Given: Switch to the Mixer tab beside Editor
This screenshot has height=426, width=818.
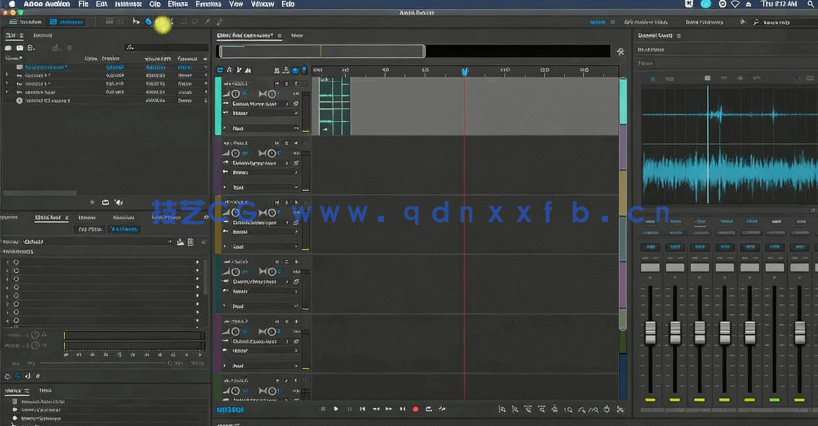Looking at the screenshot, I should (297, 35).
